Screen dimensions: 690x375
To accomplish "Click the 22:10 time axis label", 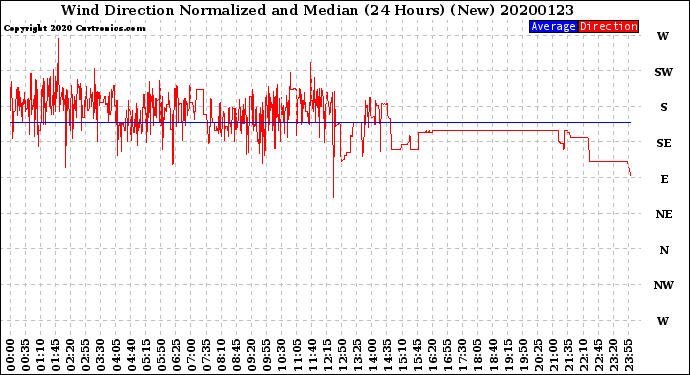I will (583, 355).
